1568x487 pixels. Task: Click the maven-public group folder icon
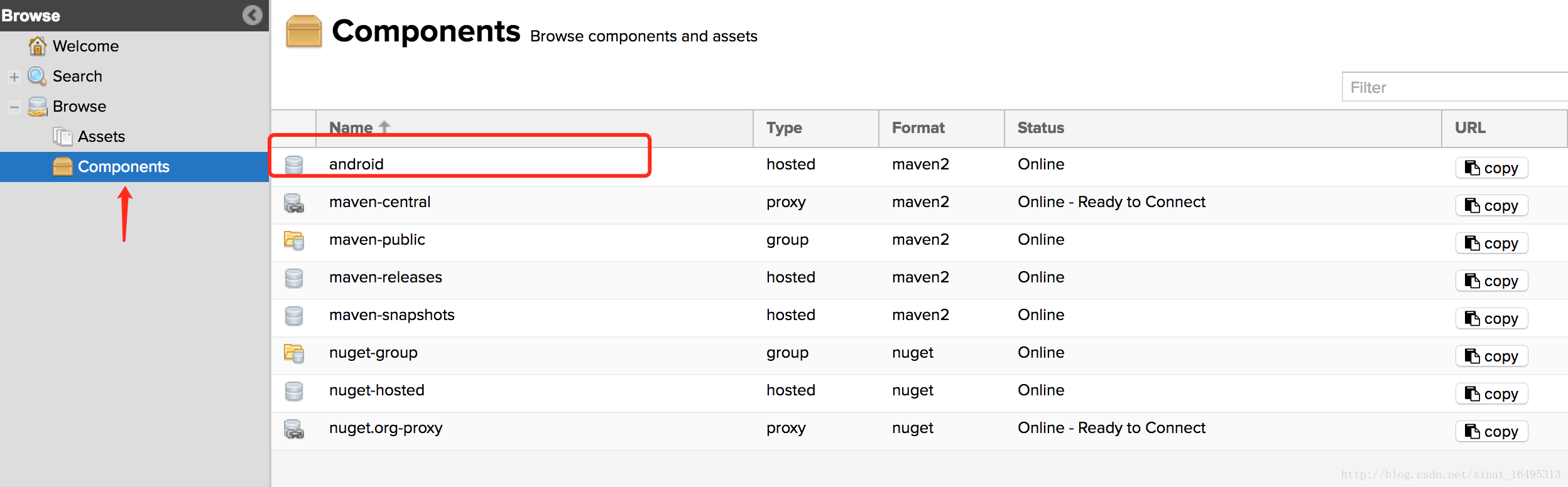(x=294, y=240)
